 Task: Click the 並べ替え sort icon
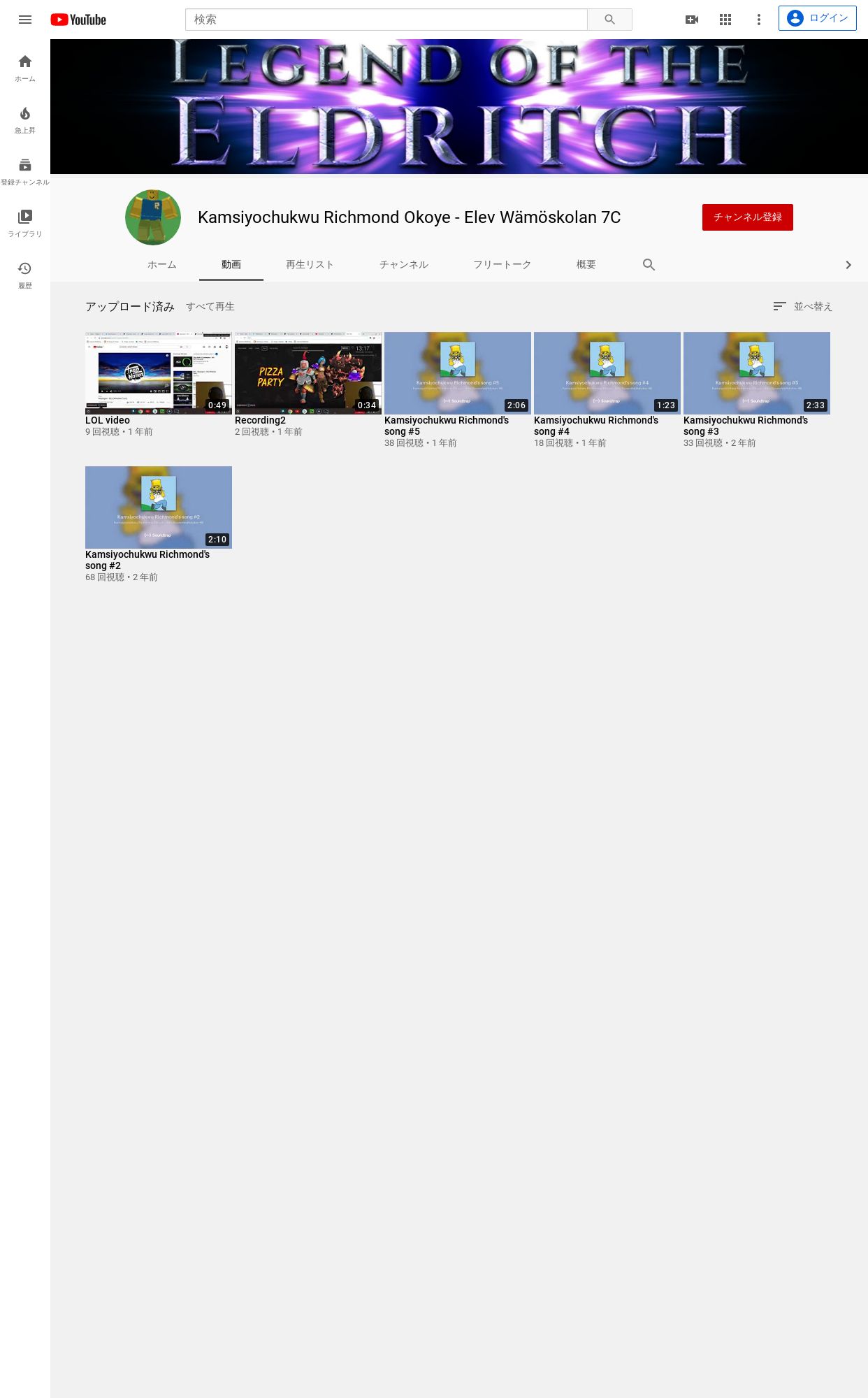tap(780, 306)
